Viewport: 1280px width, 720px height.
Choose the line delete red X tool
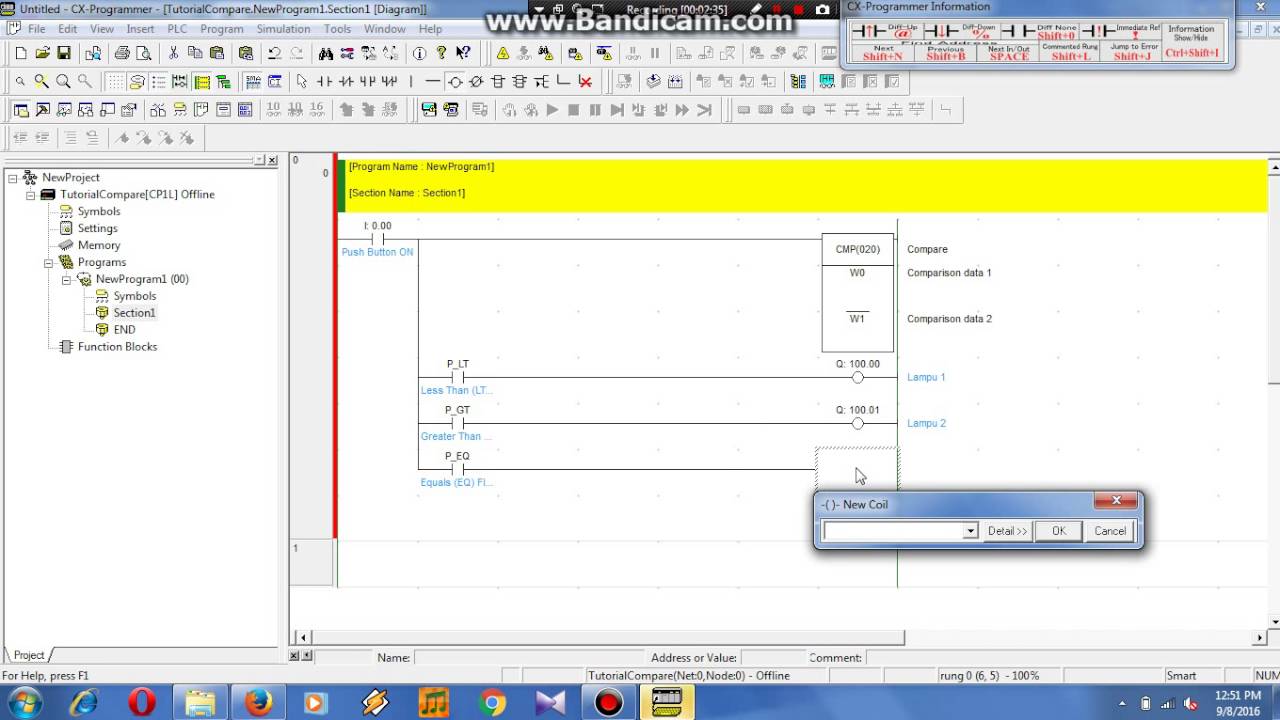[x=585, y=82]
